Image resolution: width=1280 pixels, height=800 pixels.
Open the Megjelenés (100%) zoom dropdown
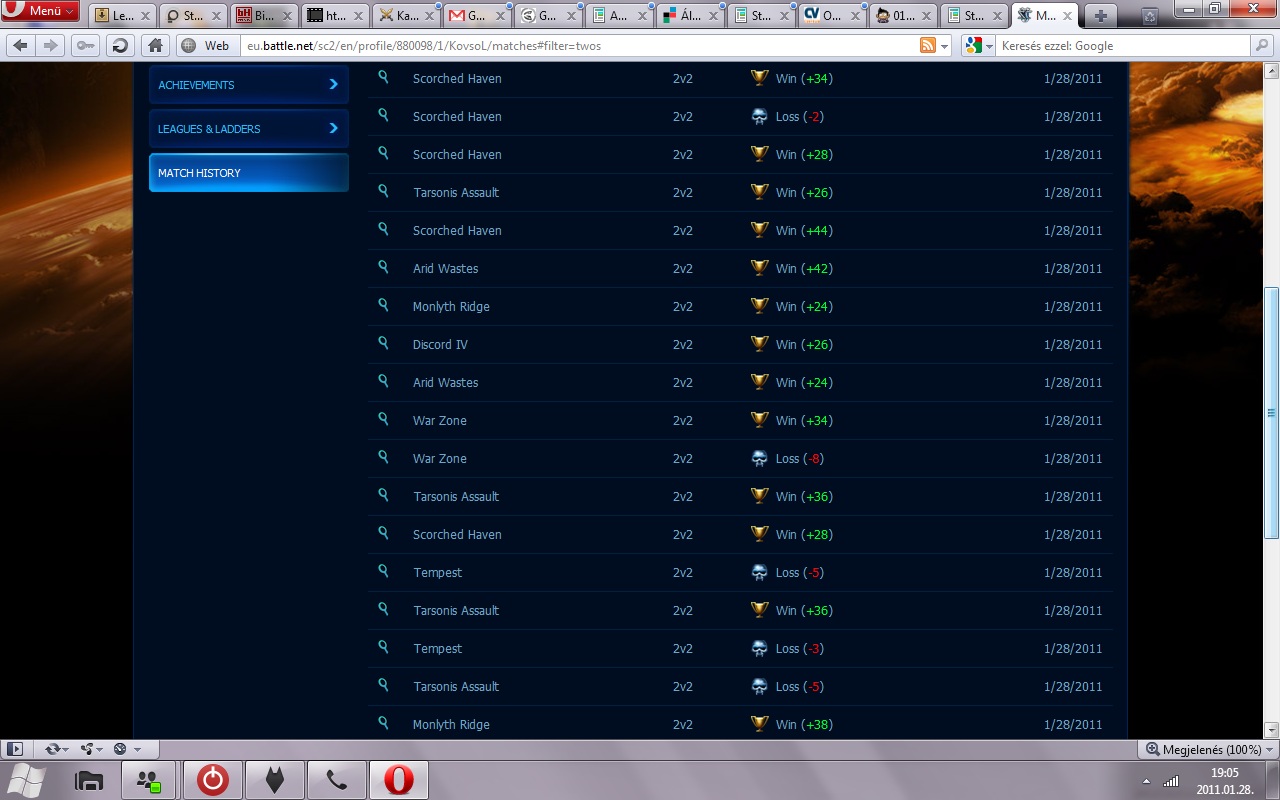[1204, 749]
